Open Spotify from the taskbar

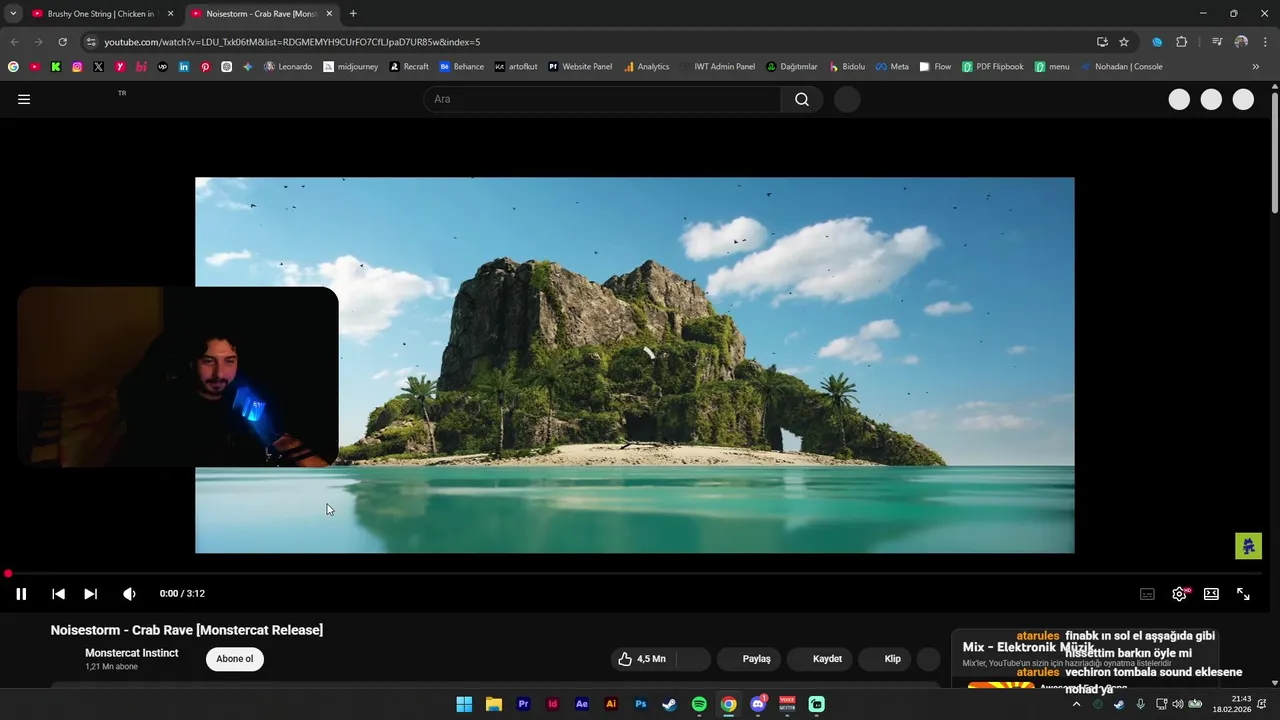(x=699, y=704)
